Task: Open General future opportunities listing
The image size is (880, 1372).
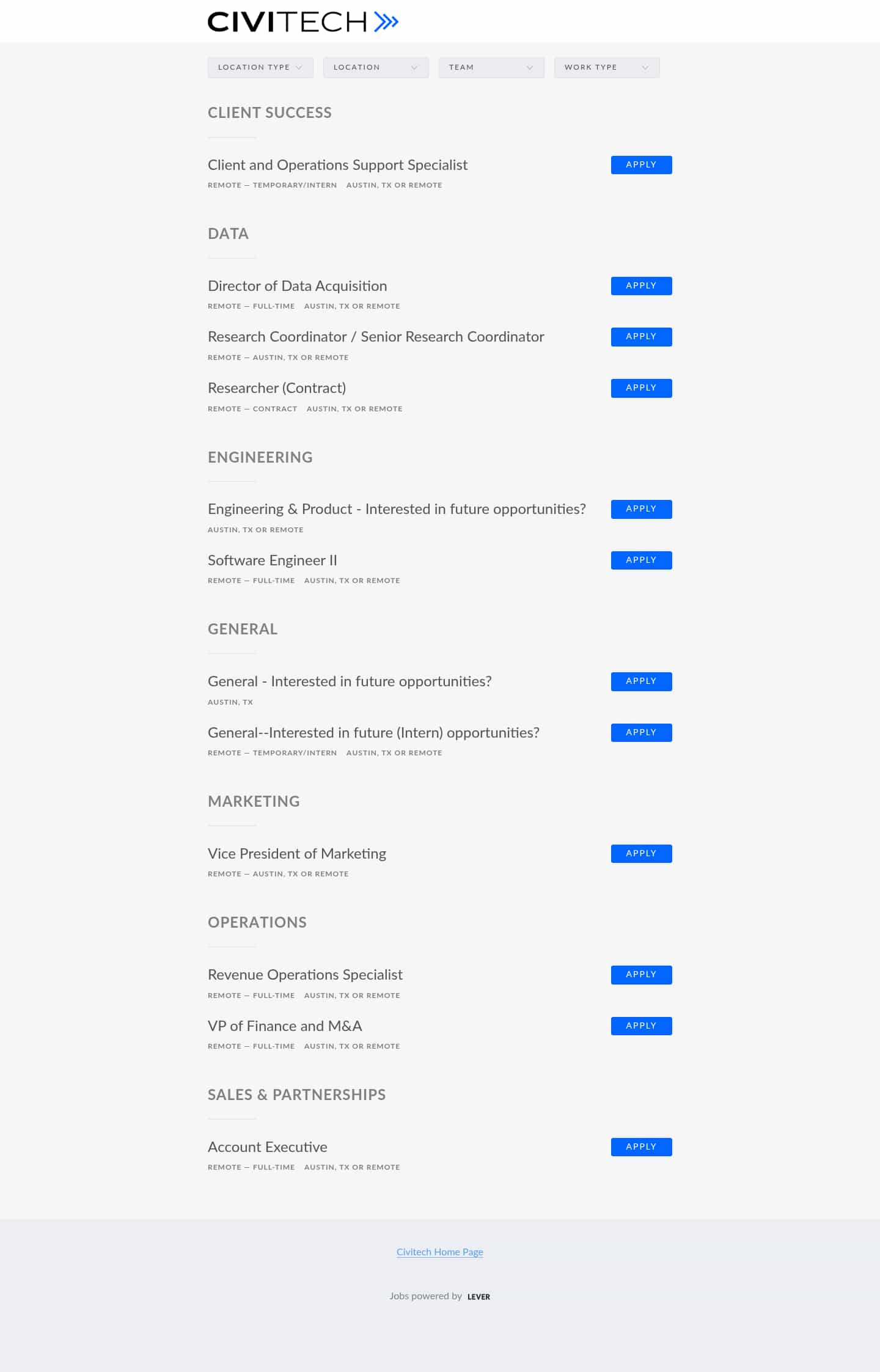Action: click(x=350, y=681)
